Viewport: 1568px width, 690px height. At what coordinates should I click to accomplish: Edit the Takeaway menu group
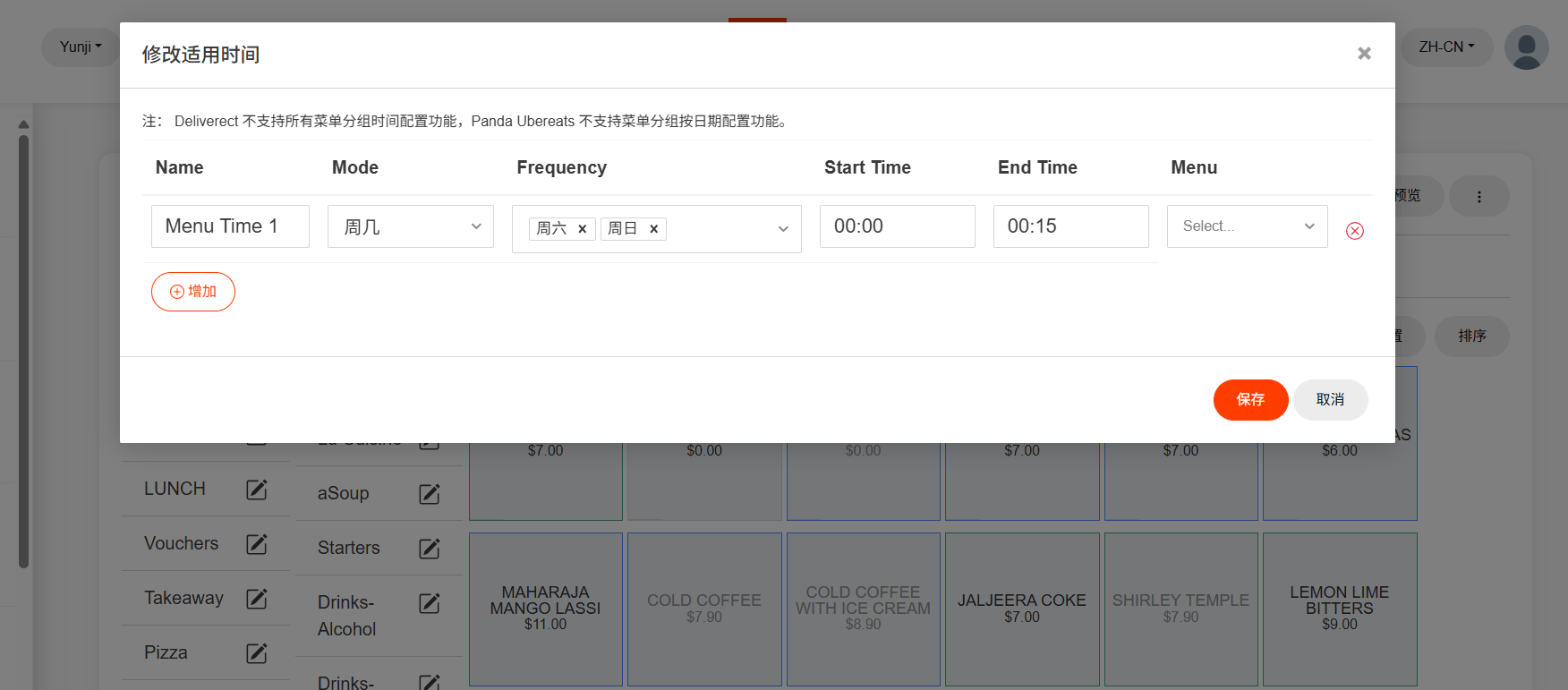pyautogui.click(x=257, y=599)
